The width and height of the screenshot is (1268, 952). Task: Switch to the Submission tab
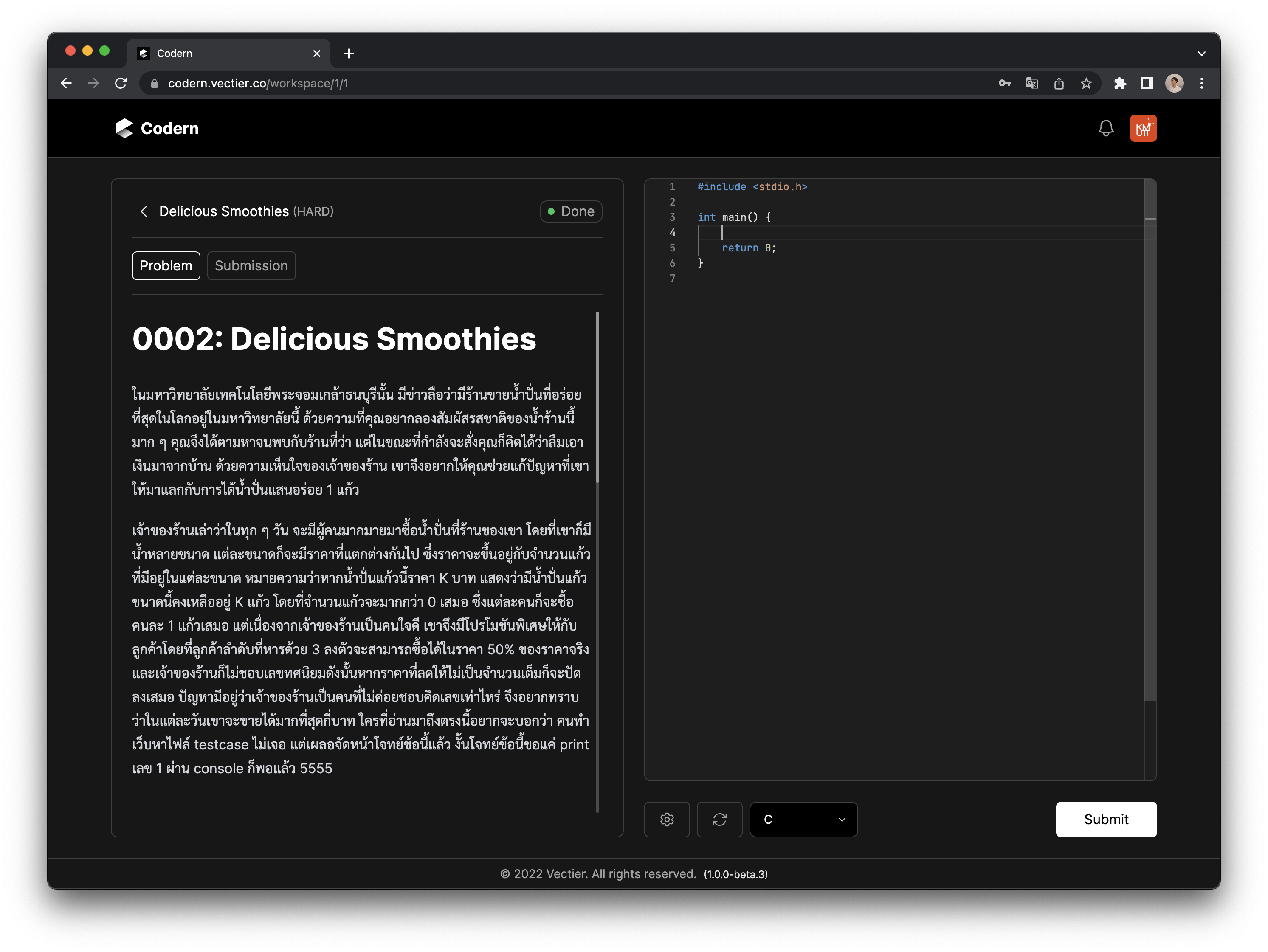[251, 266]
